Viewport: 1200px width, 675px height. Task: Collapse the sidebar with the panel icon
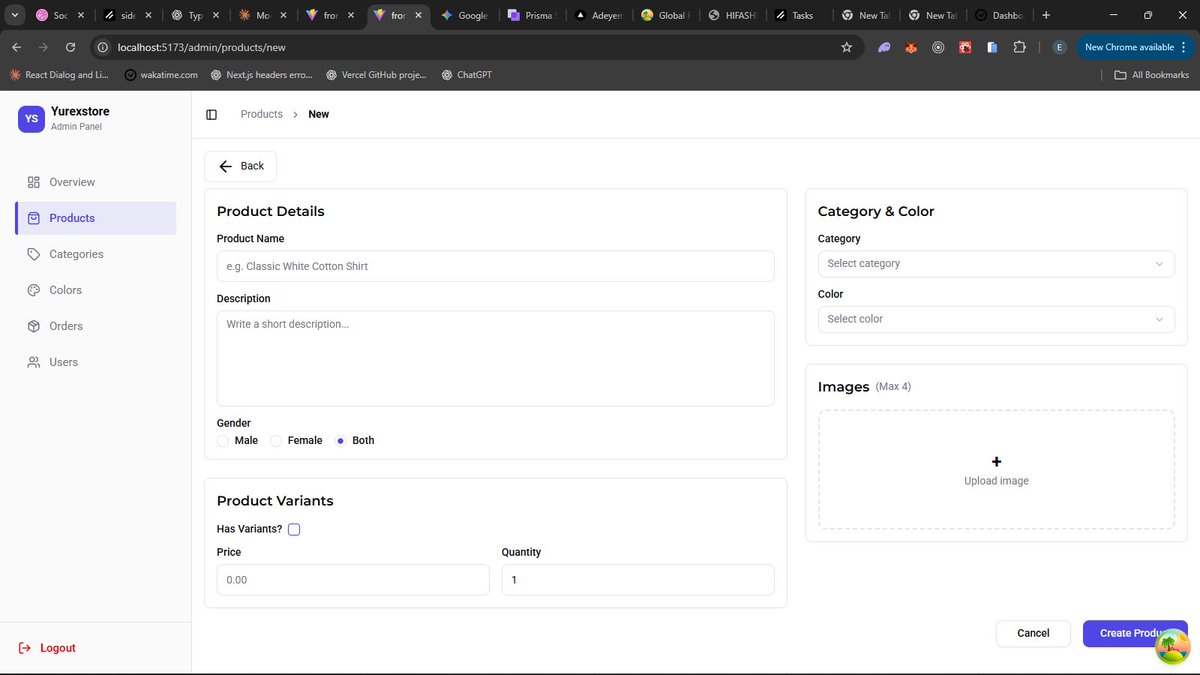(x=211, y=114)
